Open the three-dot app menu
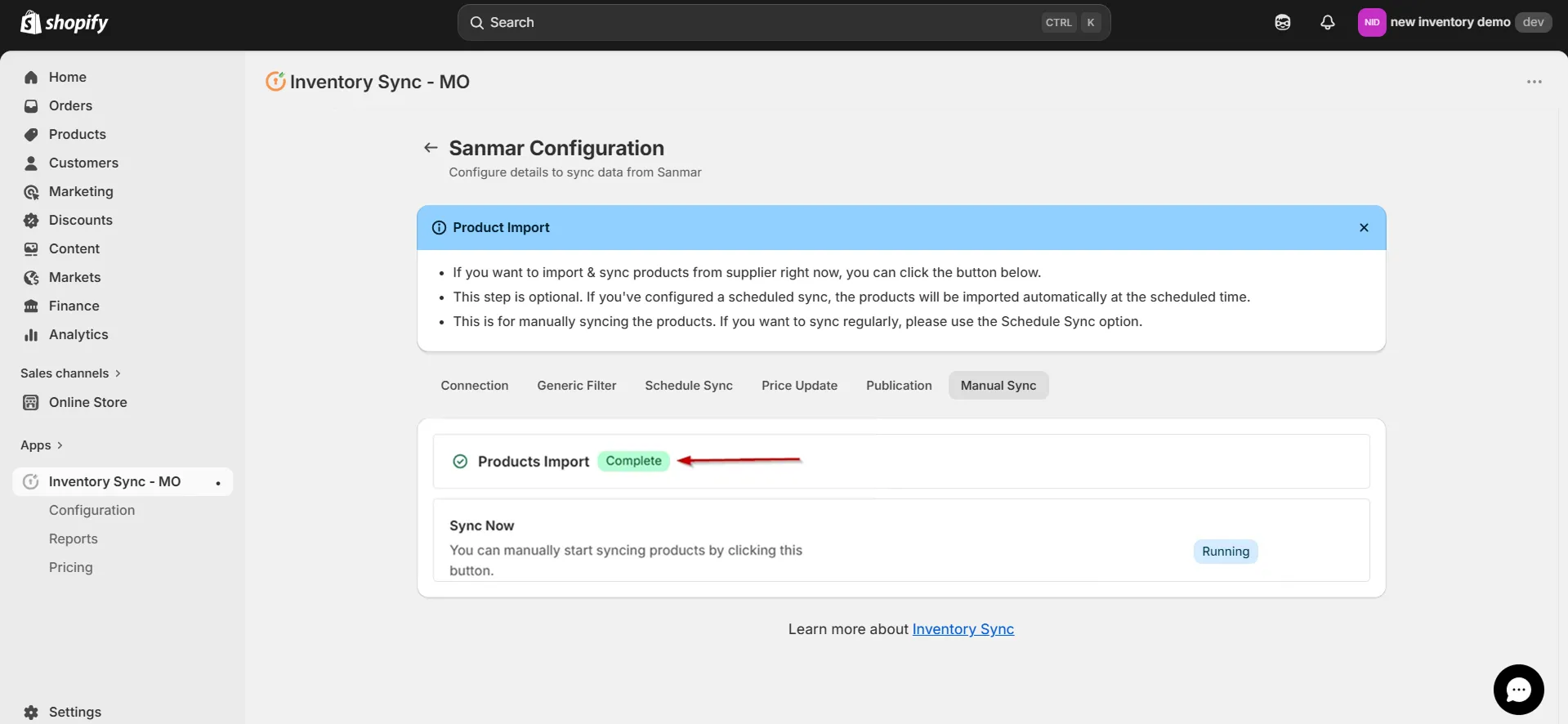The width and height of the screenshot is (1568, 724). coord(1534,82)
